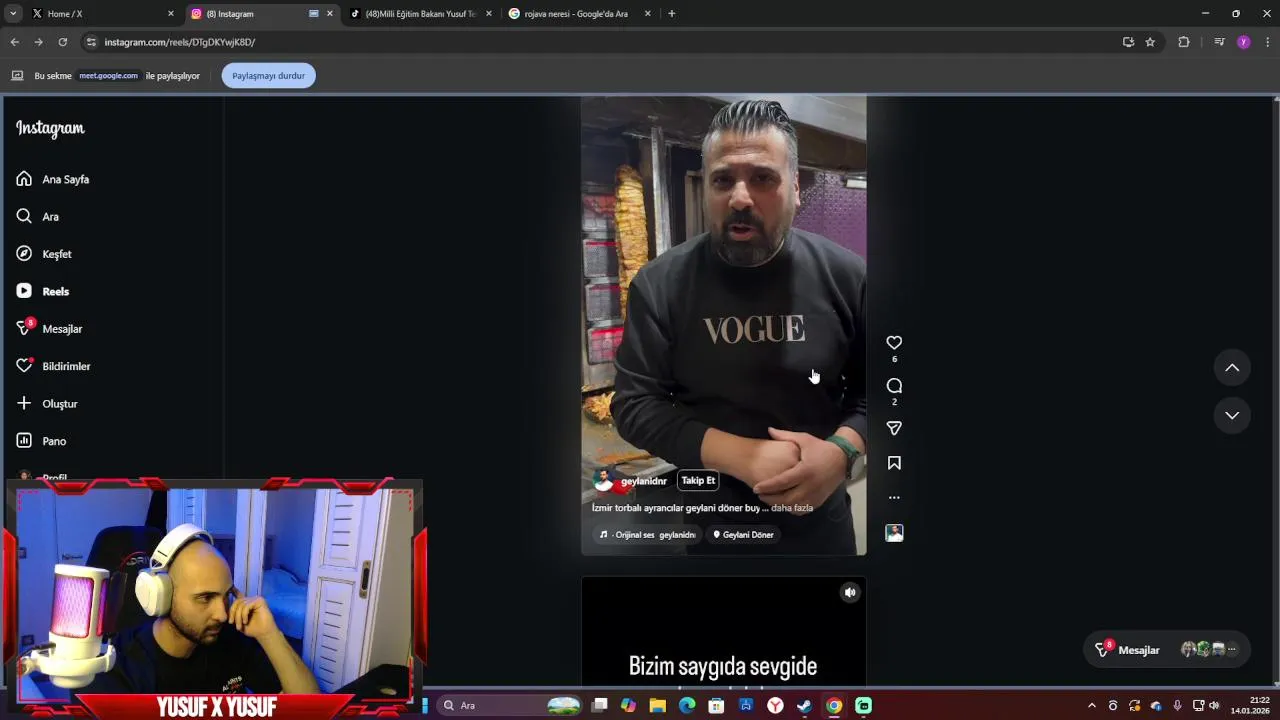Viewport: 1280px width, 720px height.
Task: Open the media control icon in Chrome toolbar
Action: pyautogui.click(x=1219, y=42)
